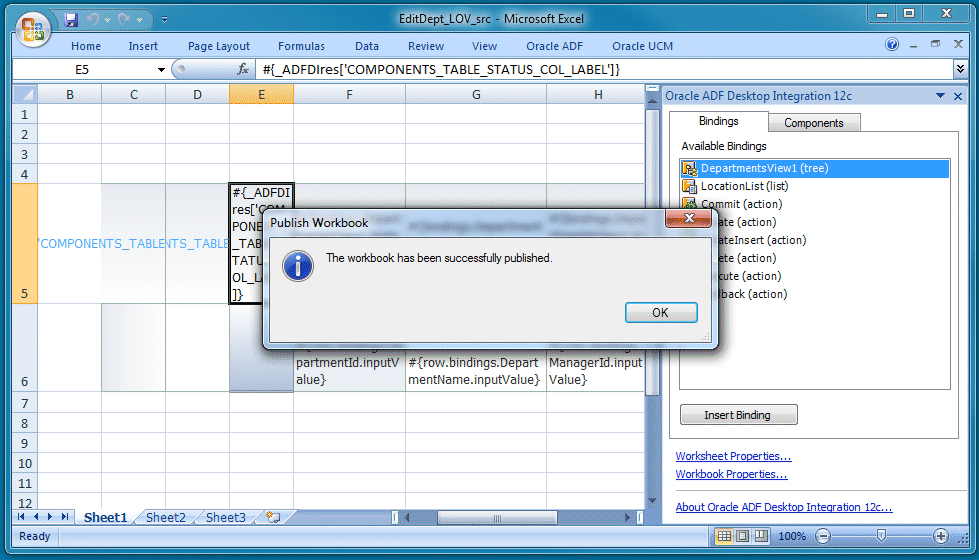
Task: Close the Publish Workbook dialog
Action: (689, 218)
